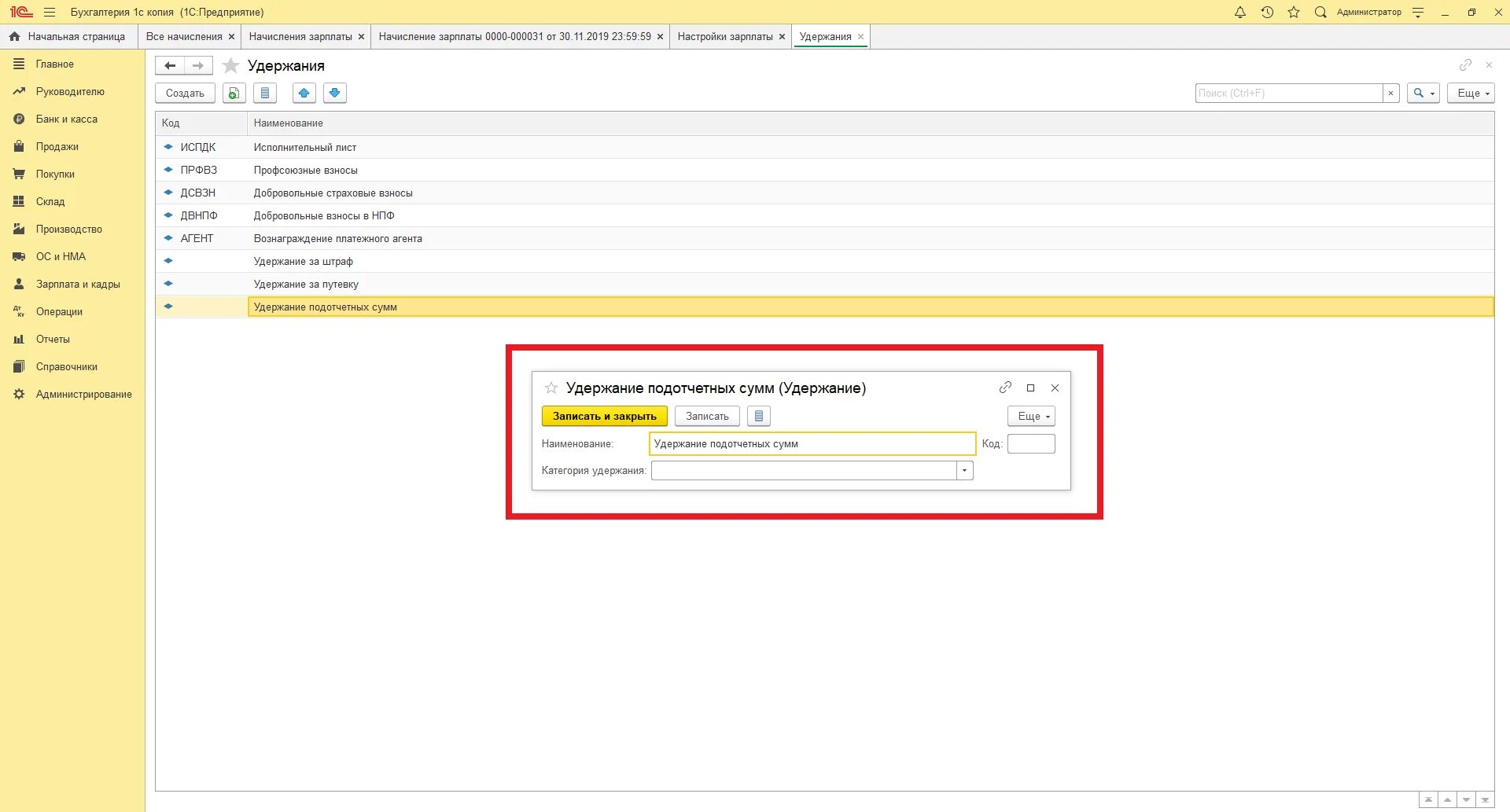Viewport: 1510px width, 812px height.
Task: Open Еще dropdown in Удержание dialog
Action: click(1031, 416)
